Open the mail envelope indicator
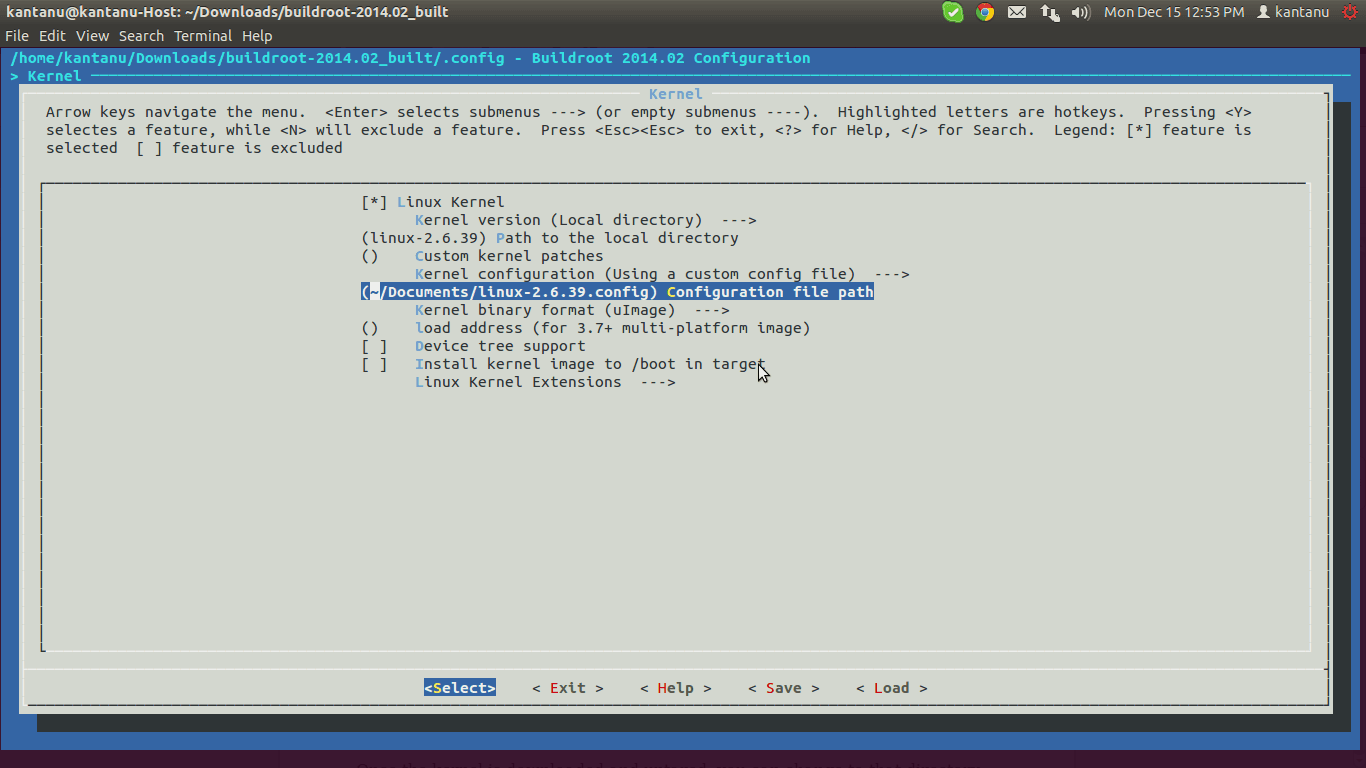 1017,12
